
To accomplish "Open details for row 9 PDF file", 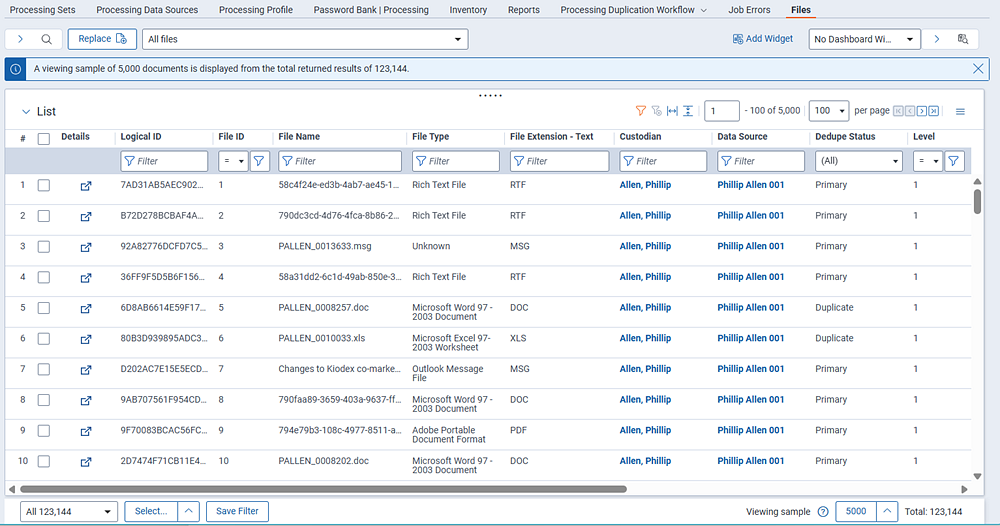I will coord(85,431).
